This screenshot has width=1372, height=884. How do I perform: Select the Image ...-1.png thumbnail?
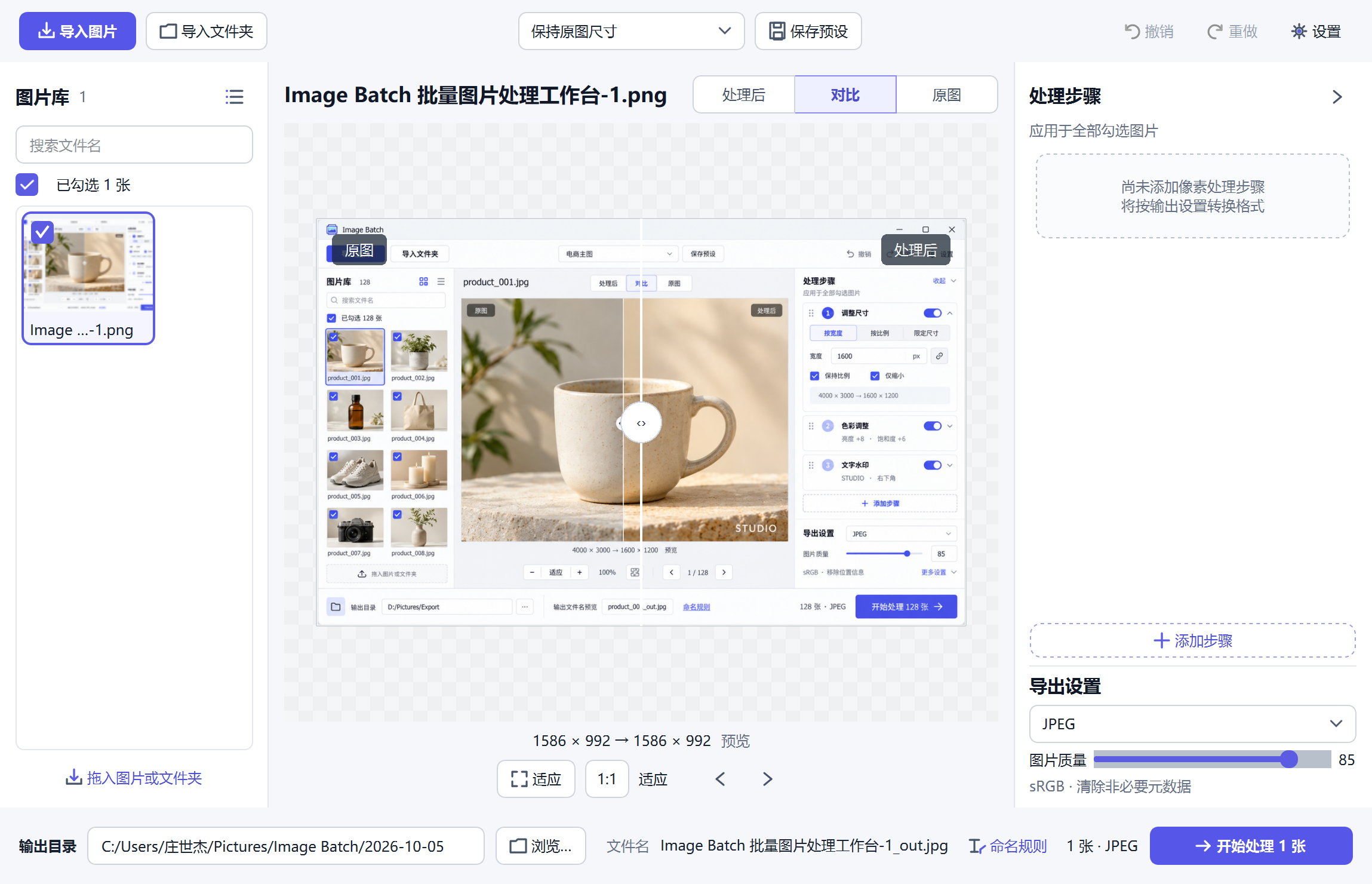click(88, 278)
